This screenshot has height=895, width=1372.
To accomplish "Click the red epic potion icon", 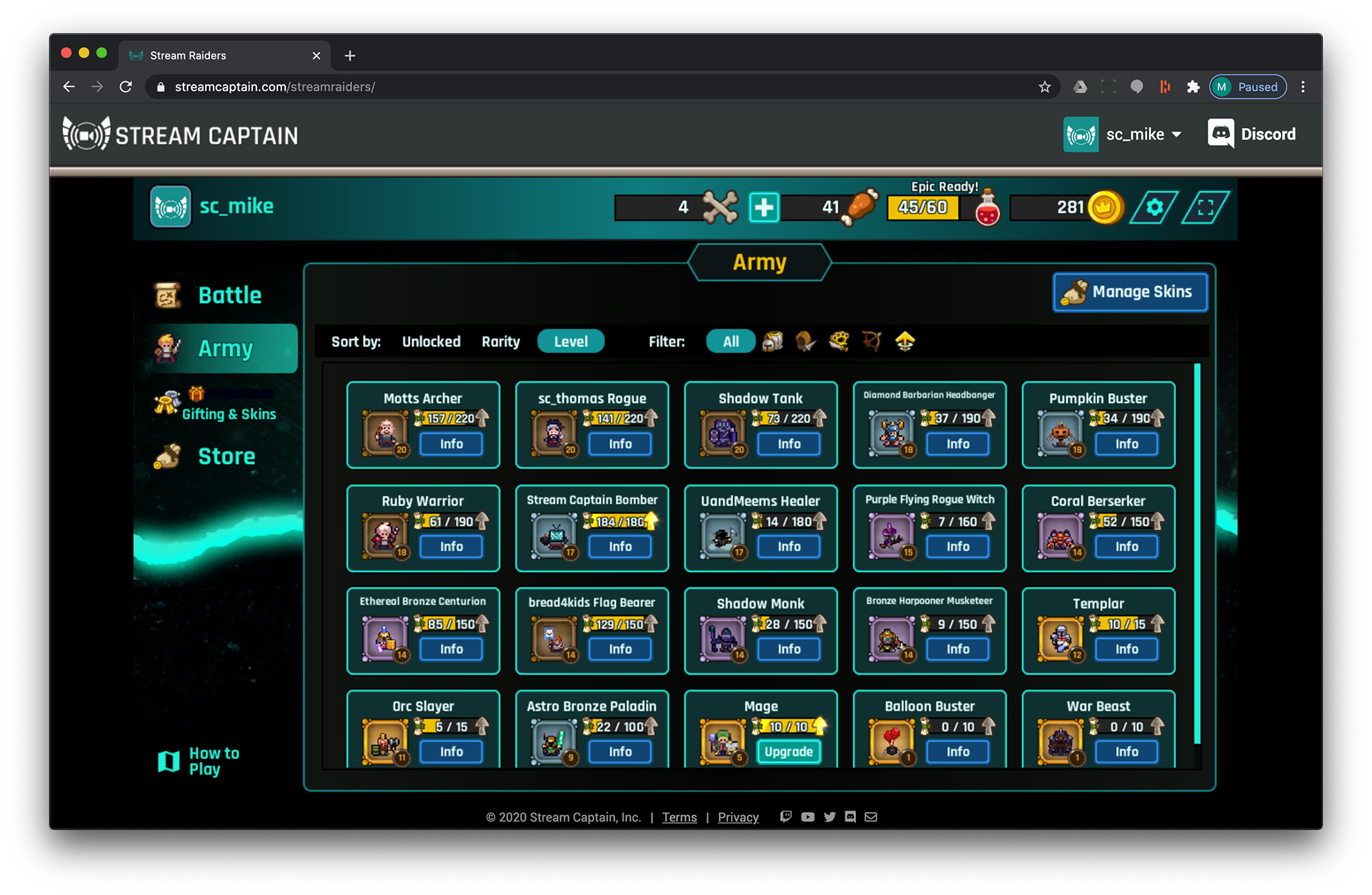I will point(987,209).
